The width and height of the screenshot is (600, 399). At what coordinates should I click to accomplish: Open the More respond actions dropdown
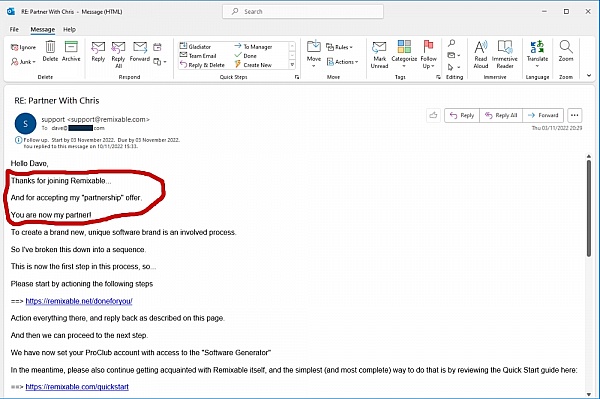pyautogui.click(x=160, y=62)
